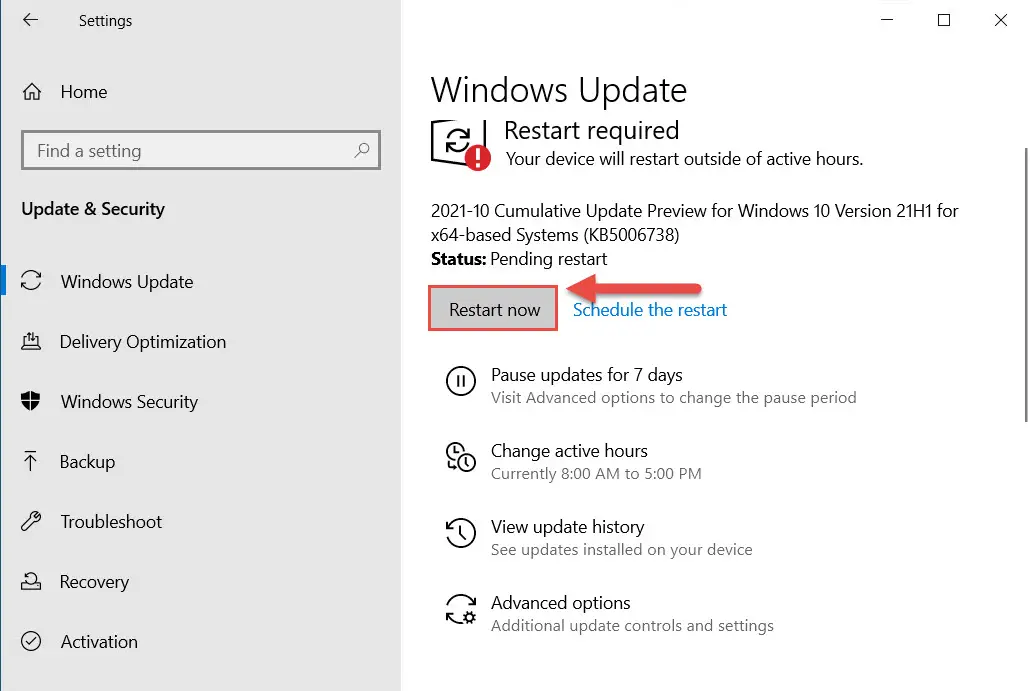Maximize the Settings window
This screenshot has height=691, width=1030.
point(944,20)
